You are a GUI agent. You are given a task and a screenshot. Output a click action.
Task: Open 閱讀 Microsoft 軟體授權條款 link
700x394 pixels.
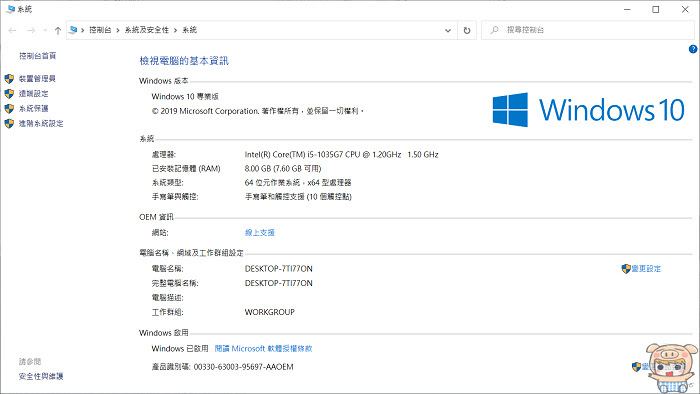click(263, 348)
